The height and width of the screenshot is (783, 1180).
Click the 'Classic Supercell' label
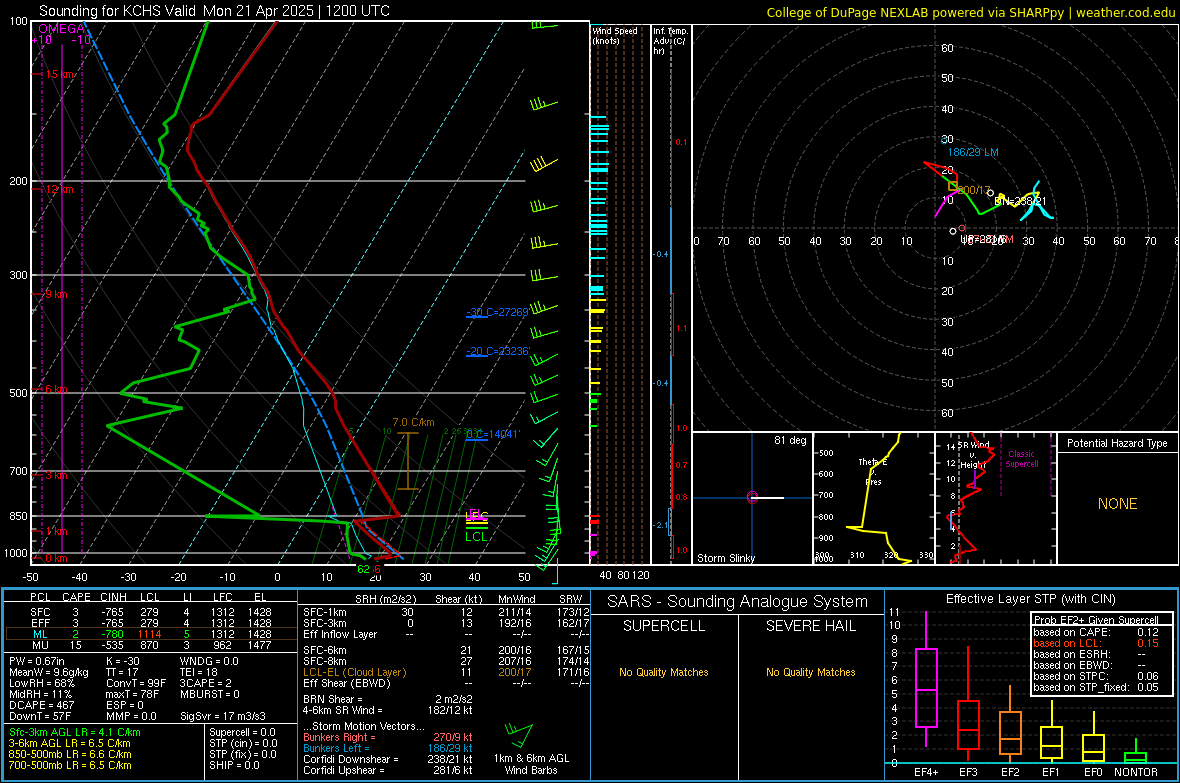coord(1021,459)
